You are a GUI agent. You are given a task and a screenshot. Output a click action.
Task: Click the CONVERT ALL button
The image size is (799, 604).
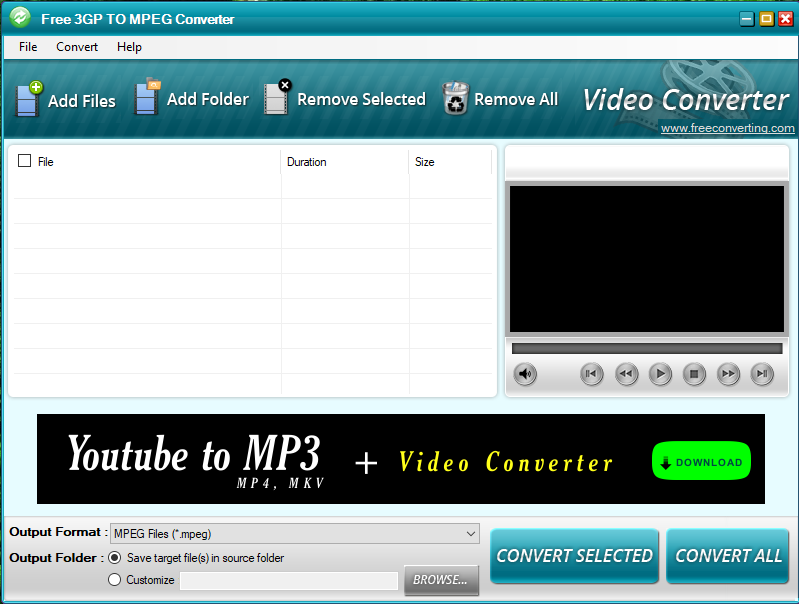(x=728, y=556)
